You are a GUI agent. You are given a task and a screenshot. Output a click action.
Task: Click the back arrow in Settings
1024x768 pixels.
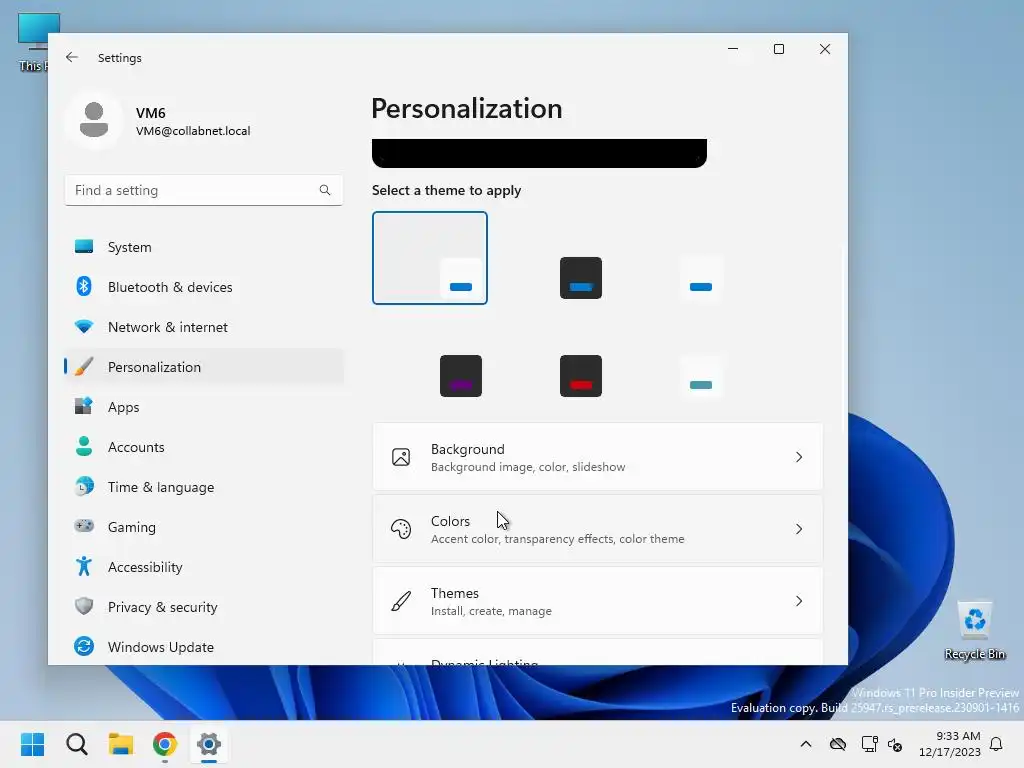[x=72, y=57]
